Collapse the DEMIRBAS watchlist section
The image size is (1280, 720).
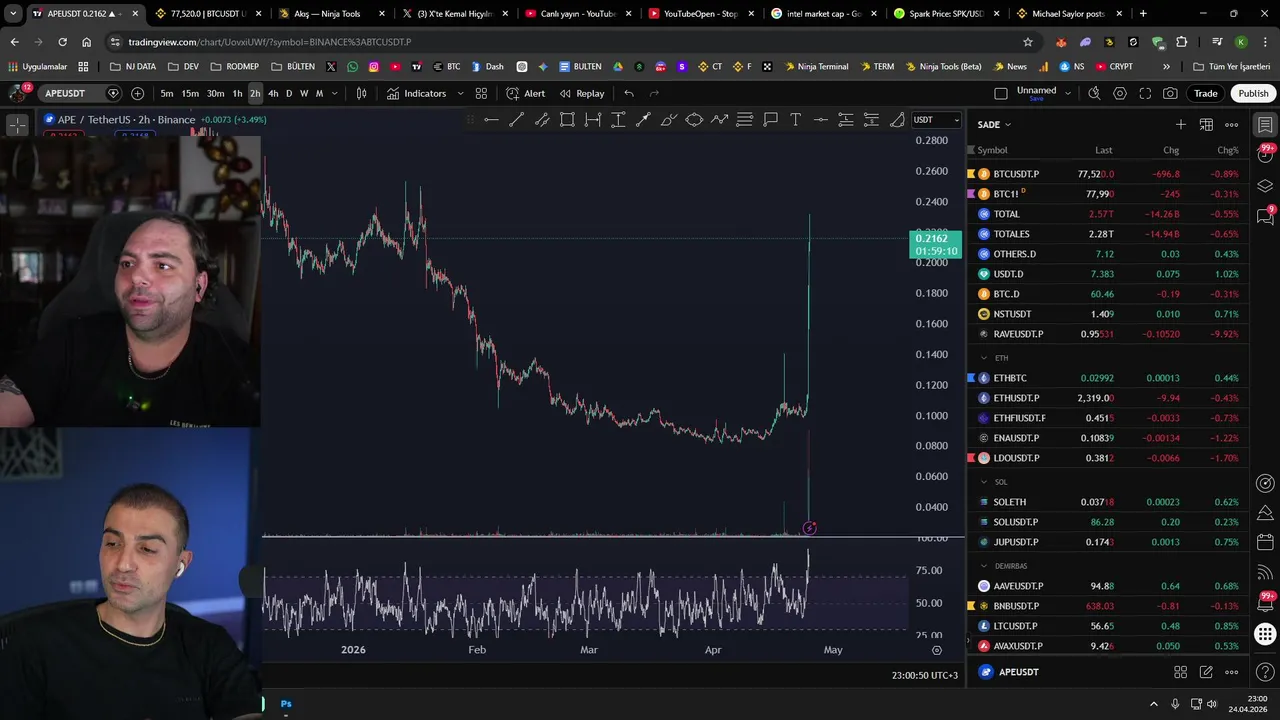984,566
